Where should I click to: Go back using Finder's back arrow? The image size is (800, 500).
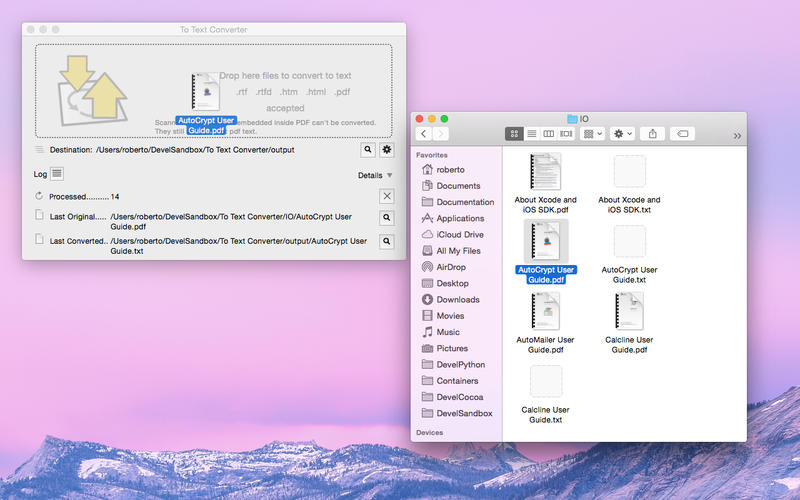(424, 133)
